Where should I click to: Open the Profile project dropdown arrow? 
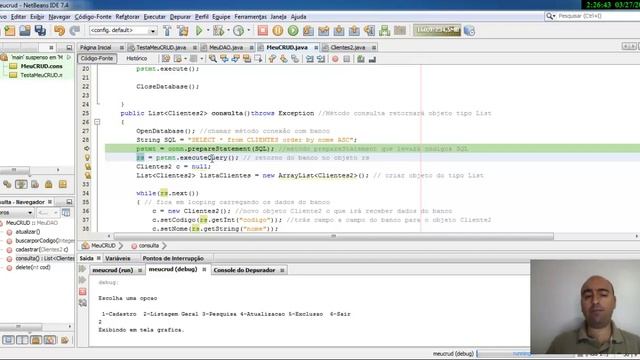coord(248,31)
